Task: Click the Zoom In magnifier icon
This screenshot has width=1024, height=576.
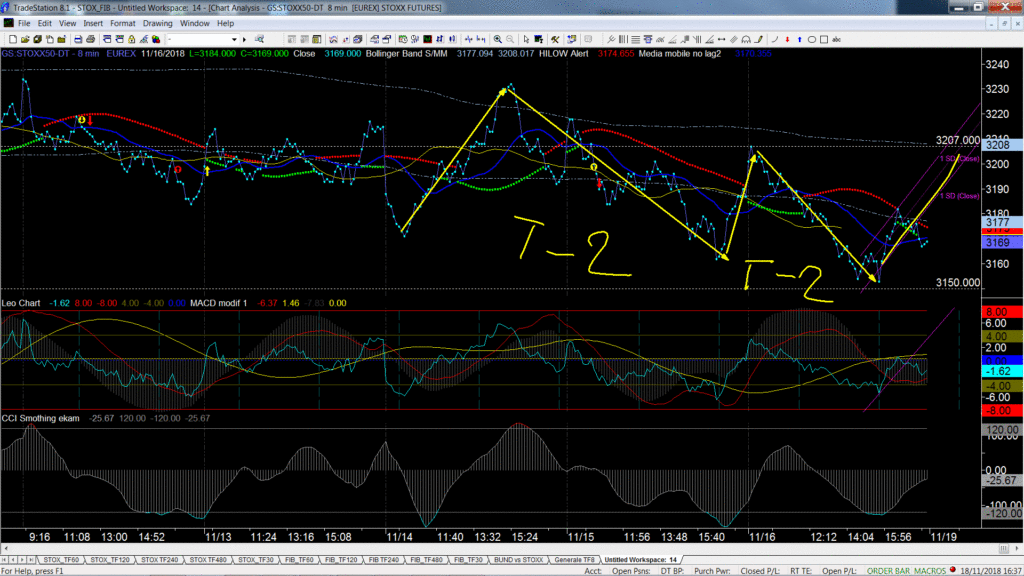Action: click(497, 39)
